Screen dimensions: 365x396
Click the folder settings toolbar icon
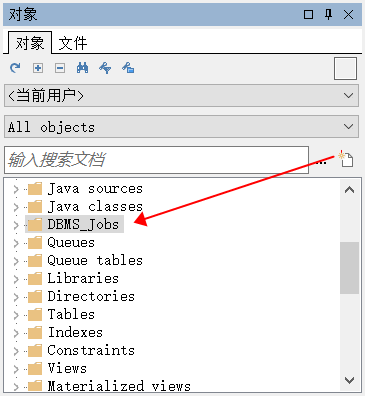(128, 68)
